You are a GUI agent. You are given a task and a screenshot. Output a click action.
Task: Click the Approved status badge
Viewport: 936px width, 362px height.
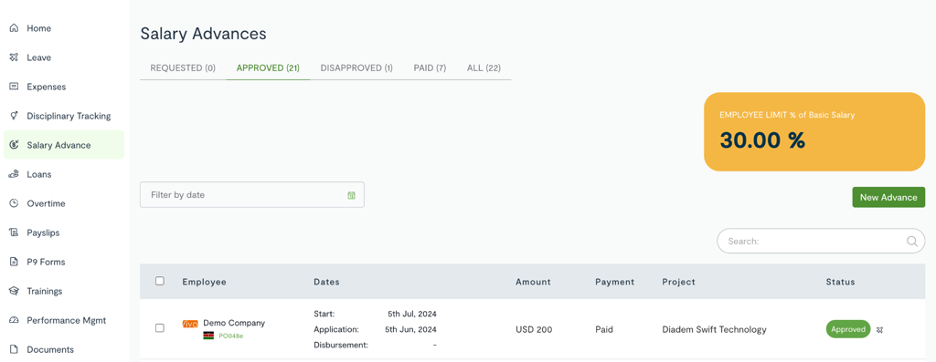[x=848, y=329]
